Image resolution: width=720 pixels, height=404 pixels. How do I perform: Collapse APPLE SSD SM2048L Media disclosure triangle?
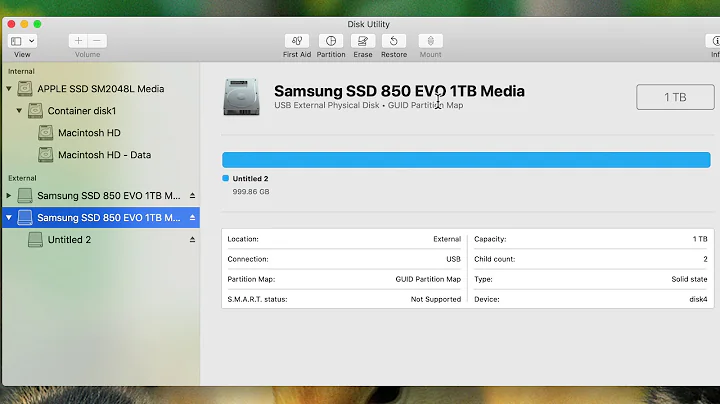point(9,89)
